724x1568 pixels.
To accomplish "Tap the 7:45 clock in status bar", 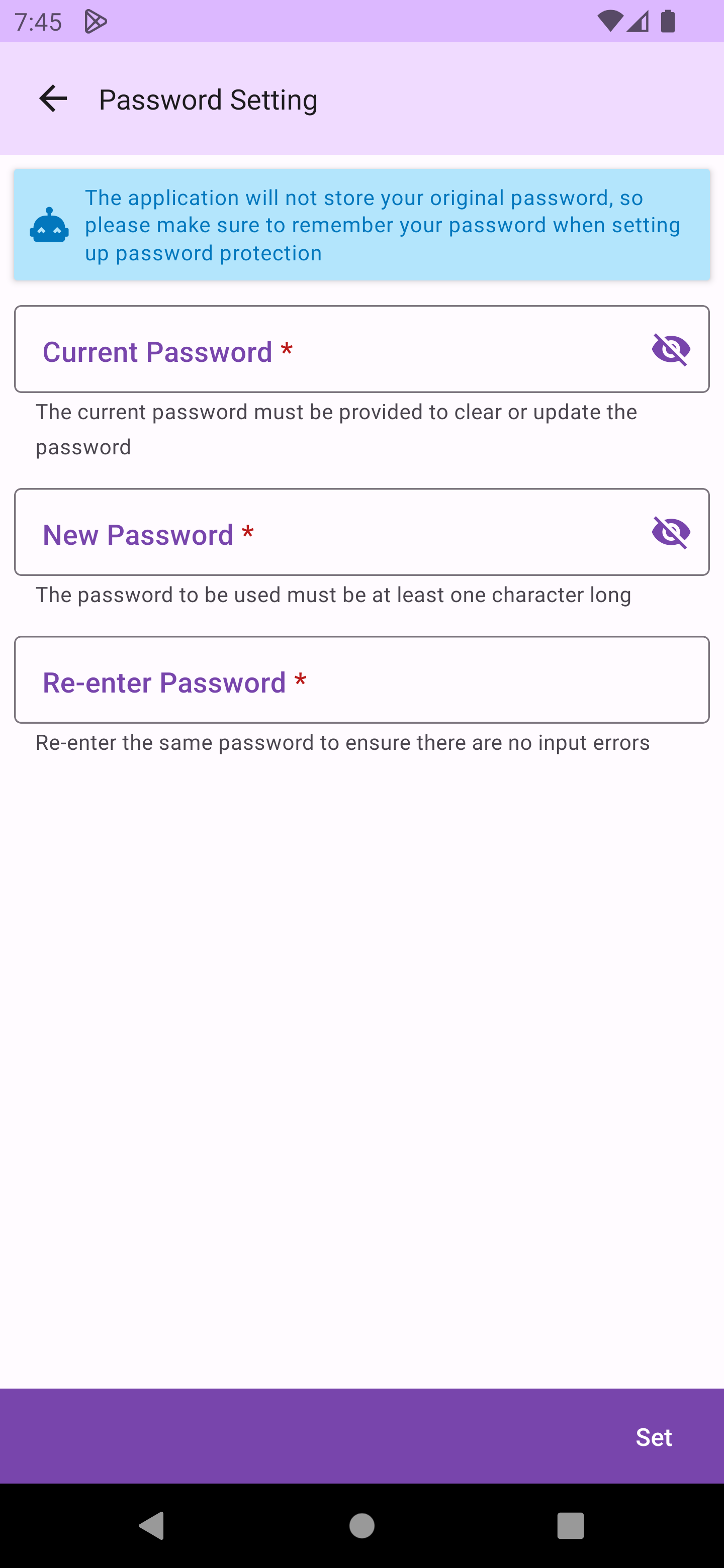I will point(38,22).
